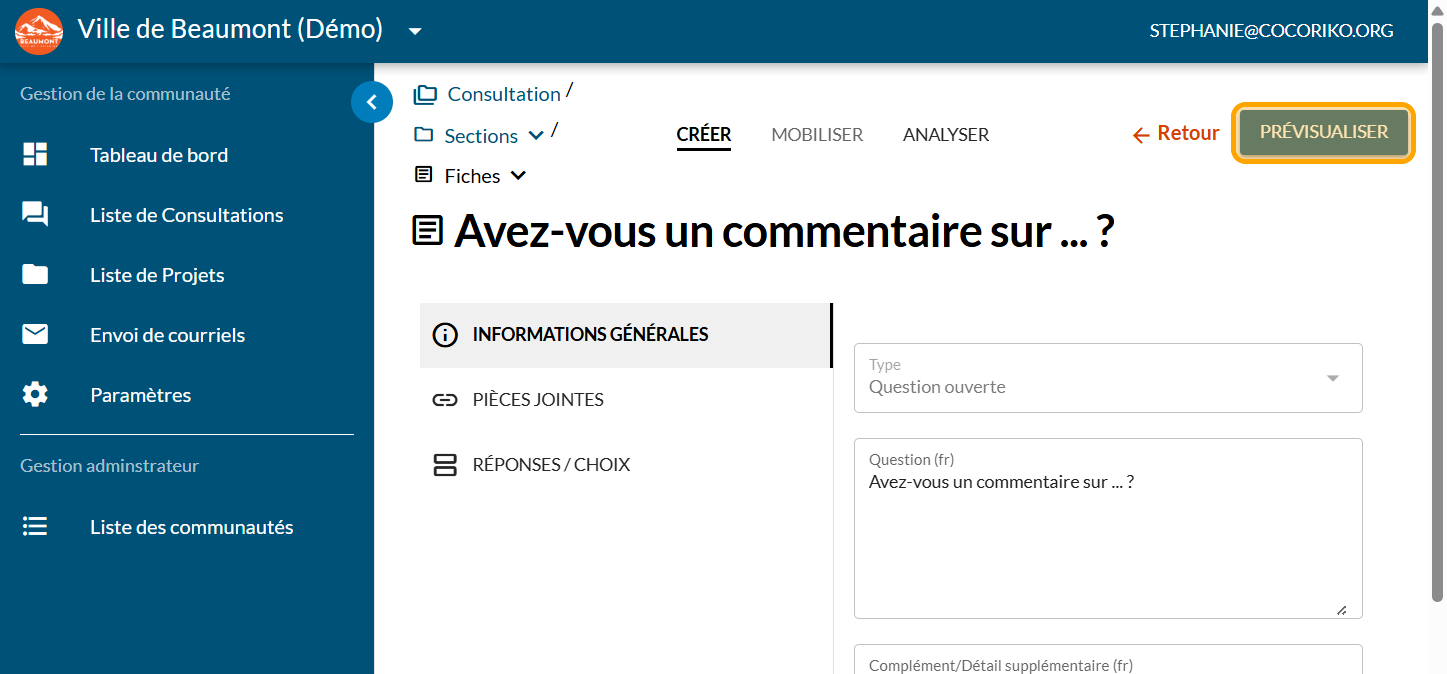The image size is (1447, 674).
Task: Click the Tableau de bord dashboard icon
Action: coord(35,155)
